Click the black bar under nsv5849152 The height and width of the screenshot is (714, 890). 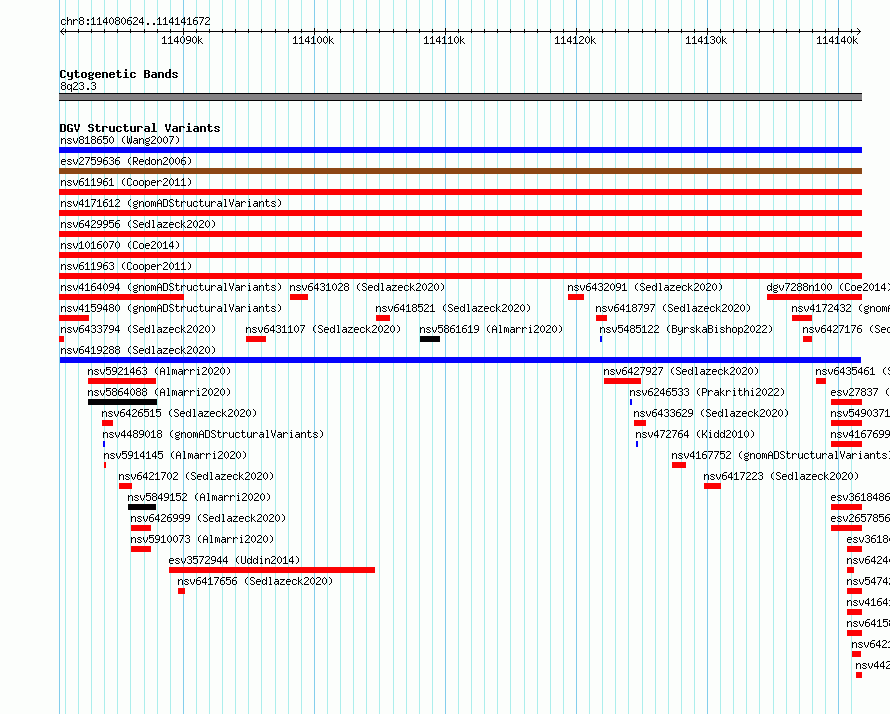coord(142,507)
